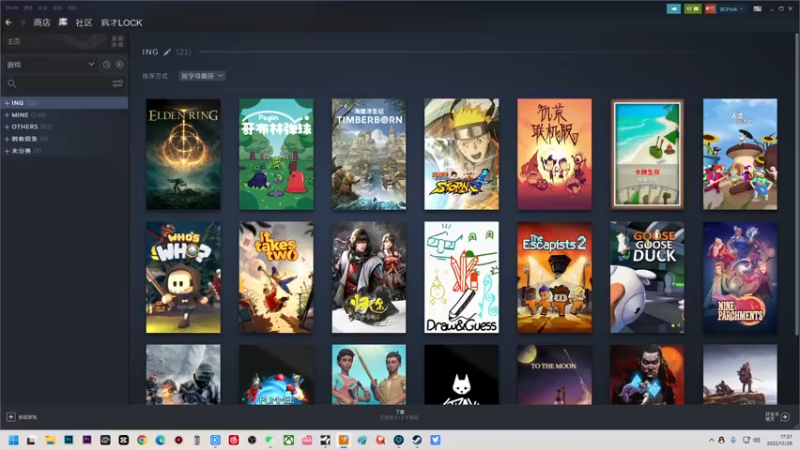Open the Elden Ring game cover
Image resolution: width=800 pixels, height=450 pixels.
coord(183,154)
